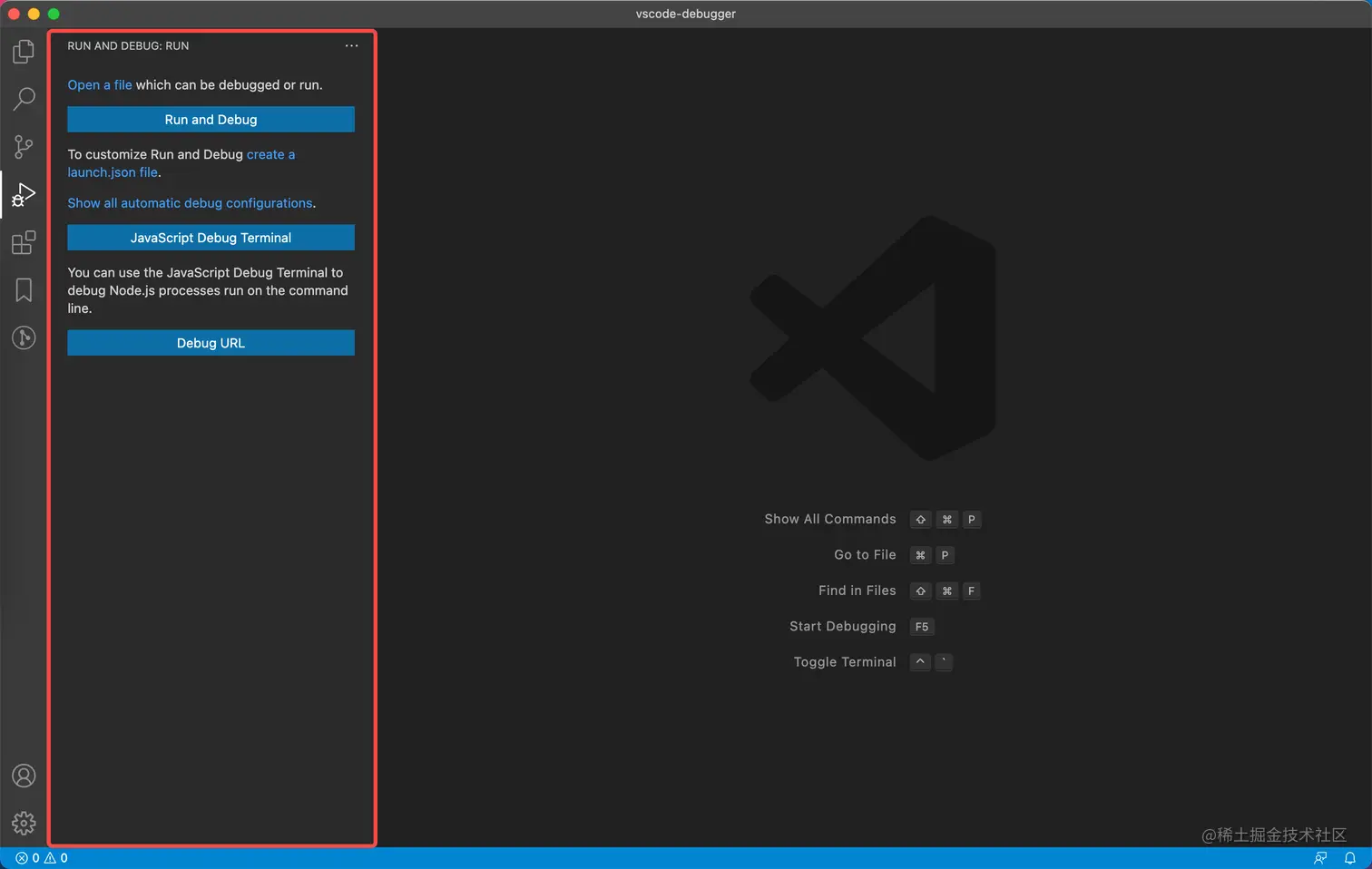
Task: Open the Search view icon
Action: pos(24,99)
